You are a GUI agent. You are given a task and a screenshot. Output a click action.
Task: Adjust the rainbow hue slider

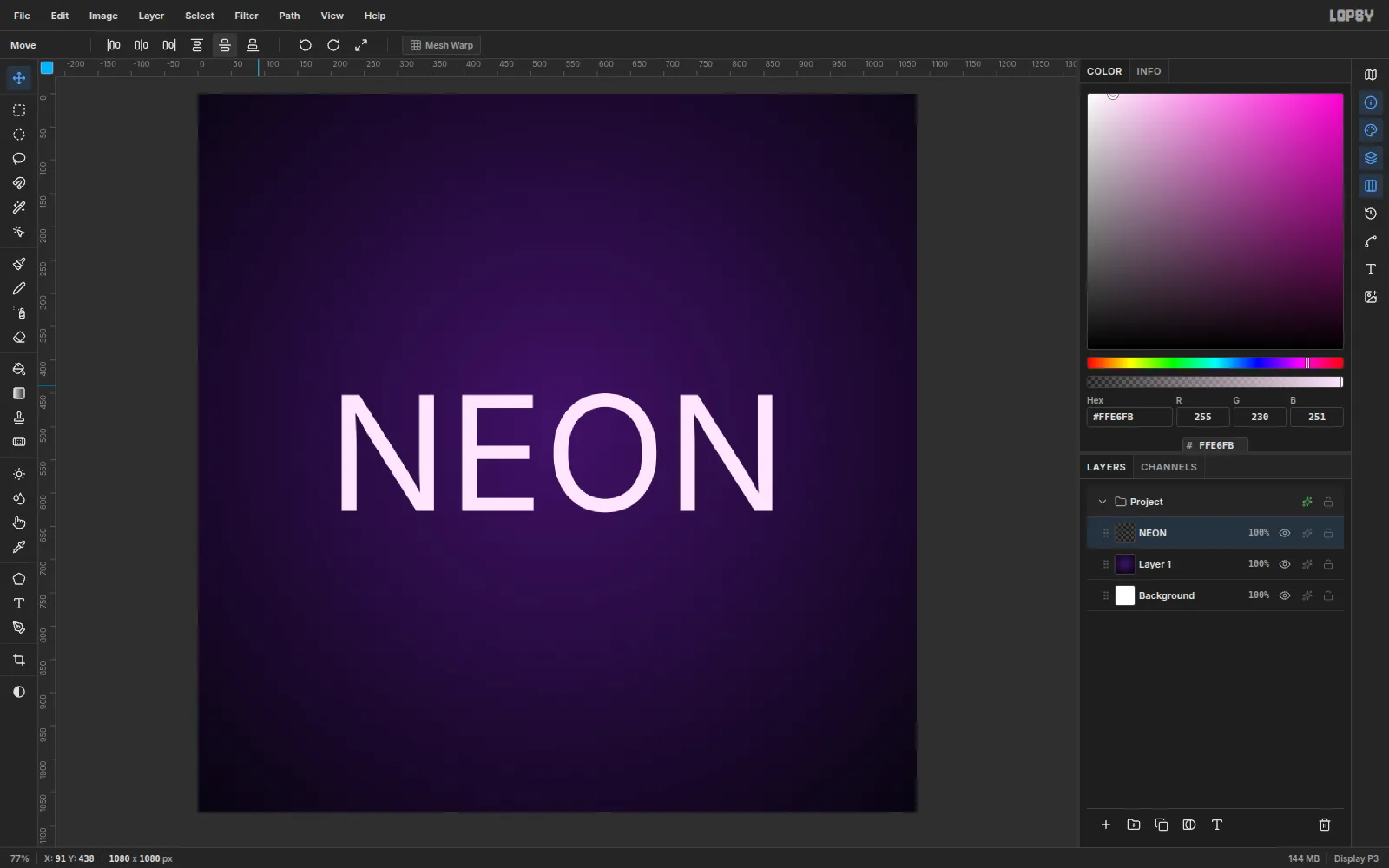[x=1215, y=363]
